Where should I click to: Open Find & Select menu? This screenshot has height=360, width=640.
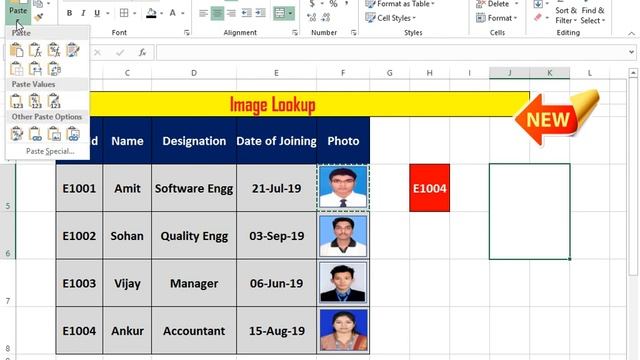593,15
